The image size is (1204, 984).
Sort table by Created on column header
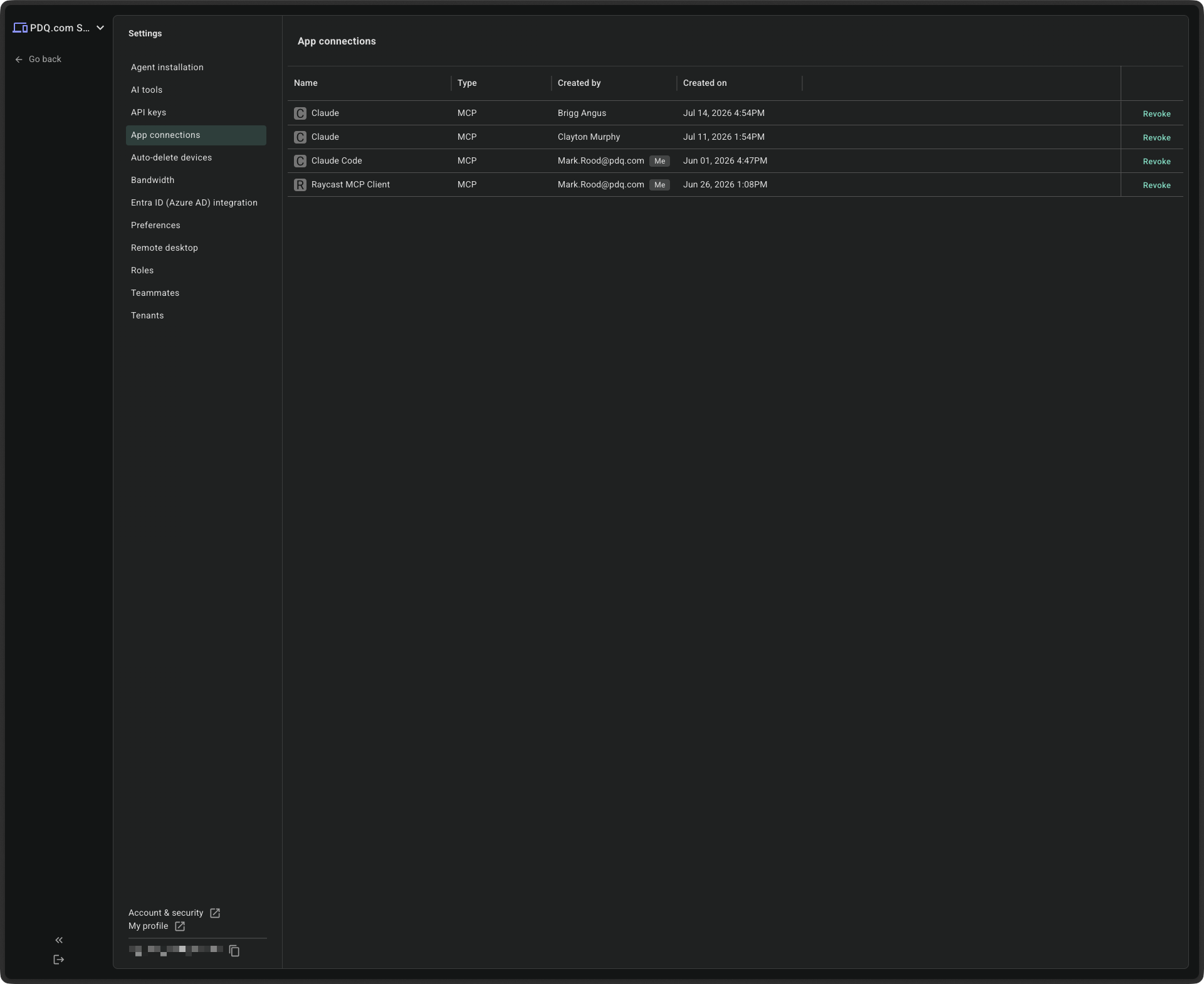click(x=705, y=83)
